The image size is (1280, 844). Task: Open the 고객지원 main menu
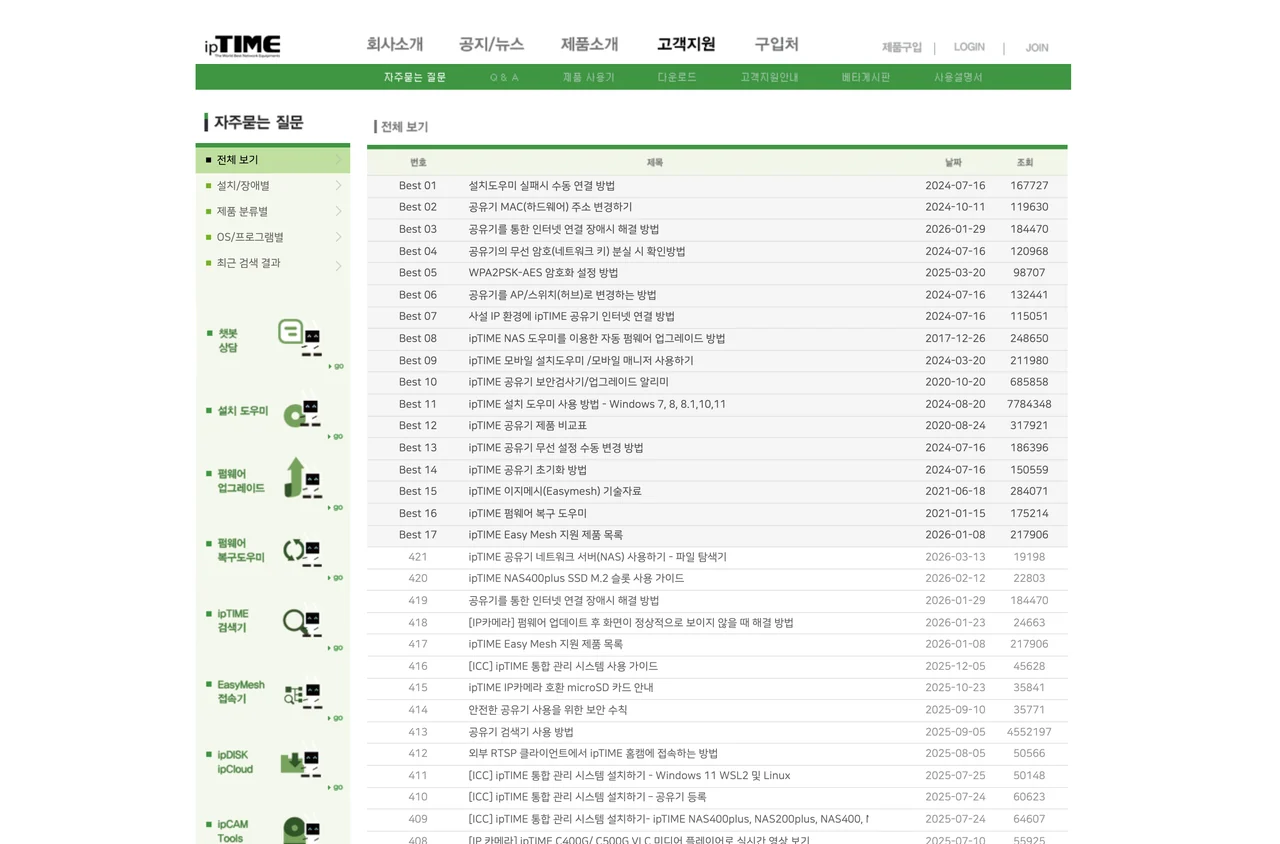click(686, 44)
